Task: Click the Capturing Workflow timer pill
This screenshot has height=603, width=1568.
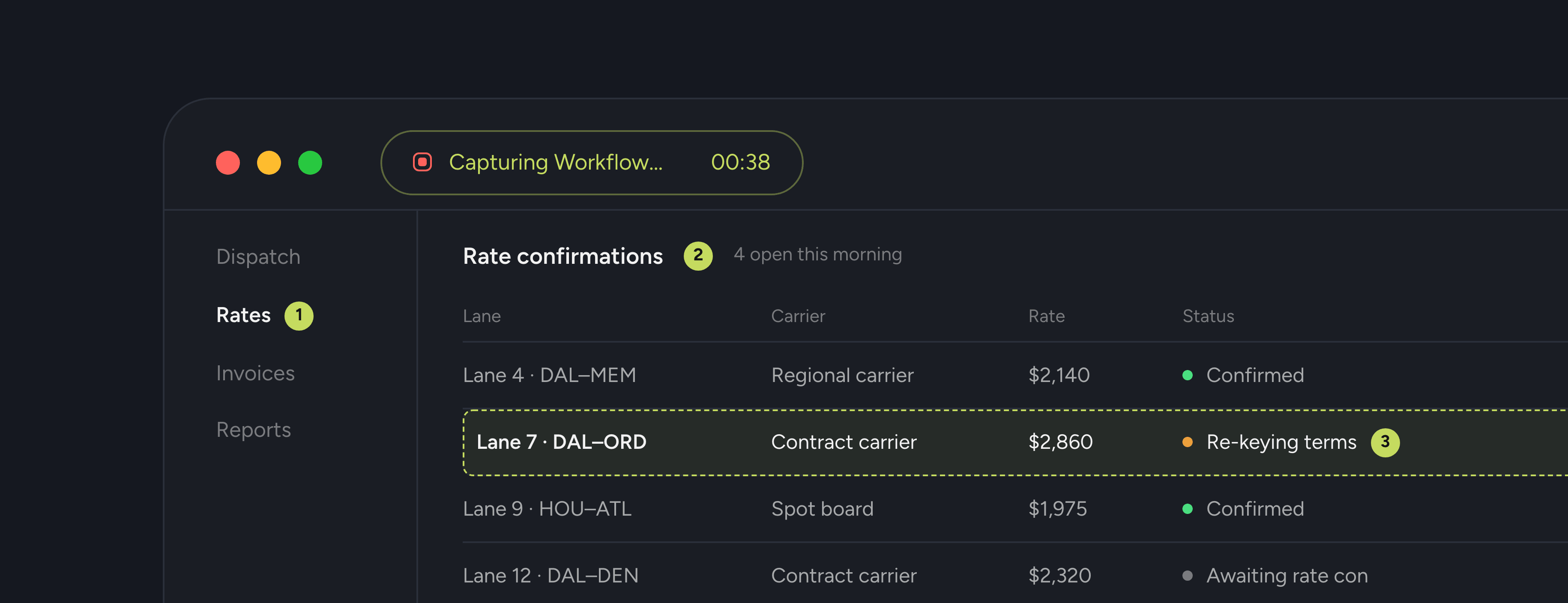Action: click(x=592, y=162)
